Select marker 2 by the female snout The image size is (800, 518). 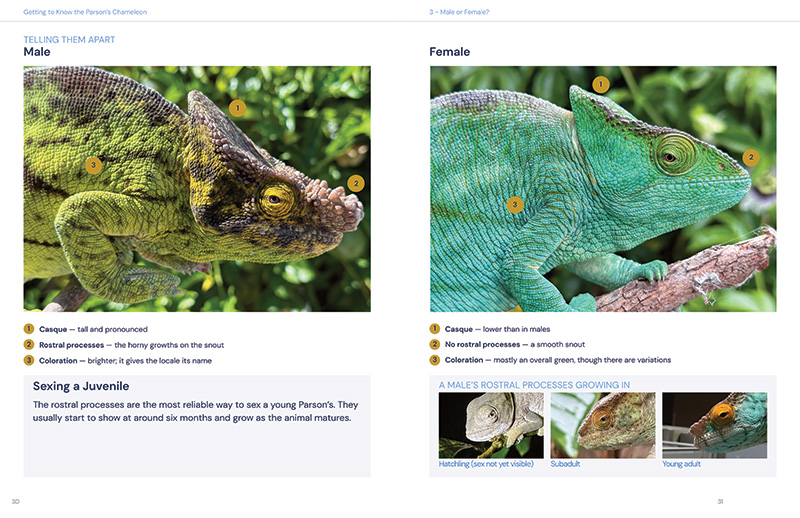(x=751, y=157)
